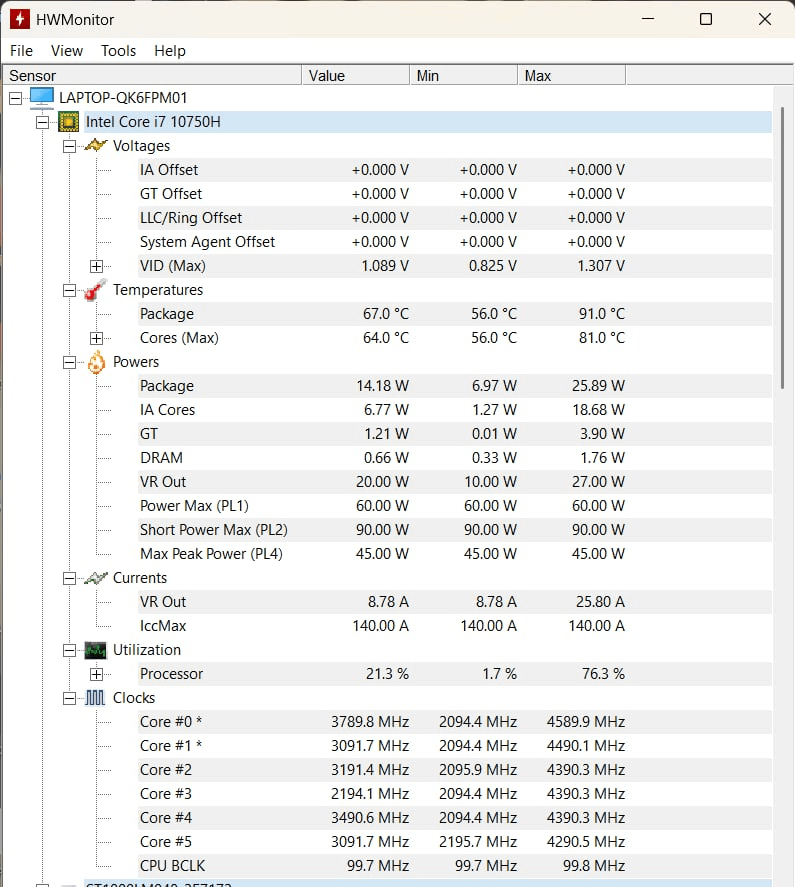Open the Tools menu
The image size is (795, 887).
coord(118,51)
